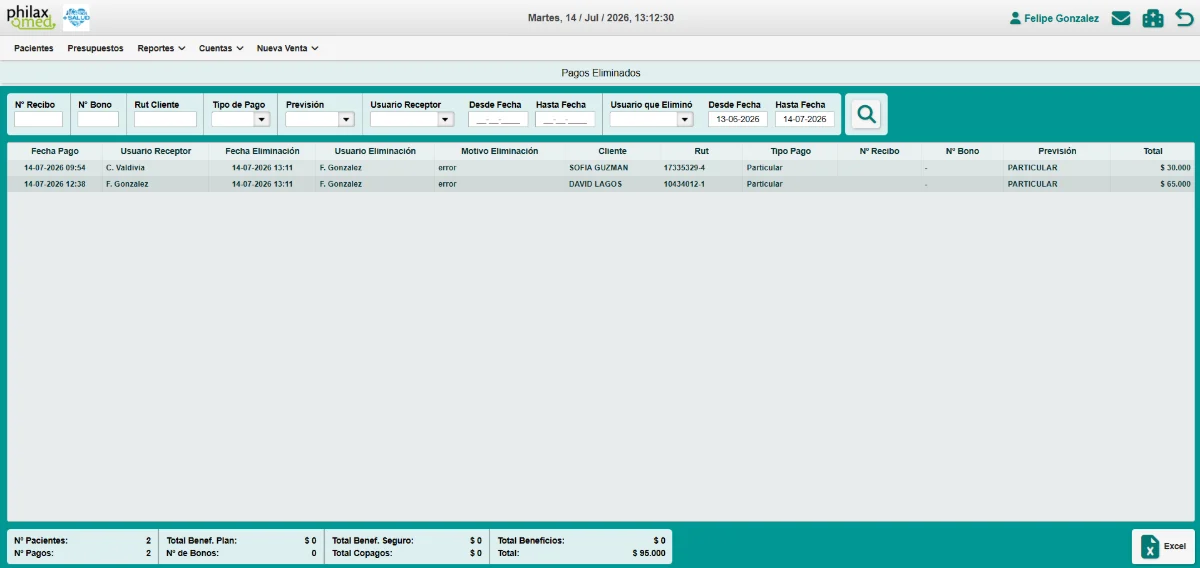Viewport: 1200px width, 568px height.
Task: Sort by the N° Recibo column header
Action: pyautogui.click(x=879, y=151)
